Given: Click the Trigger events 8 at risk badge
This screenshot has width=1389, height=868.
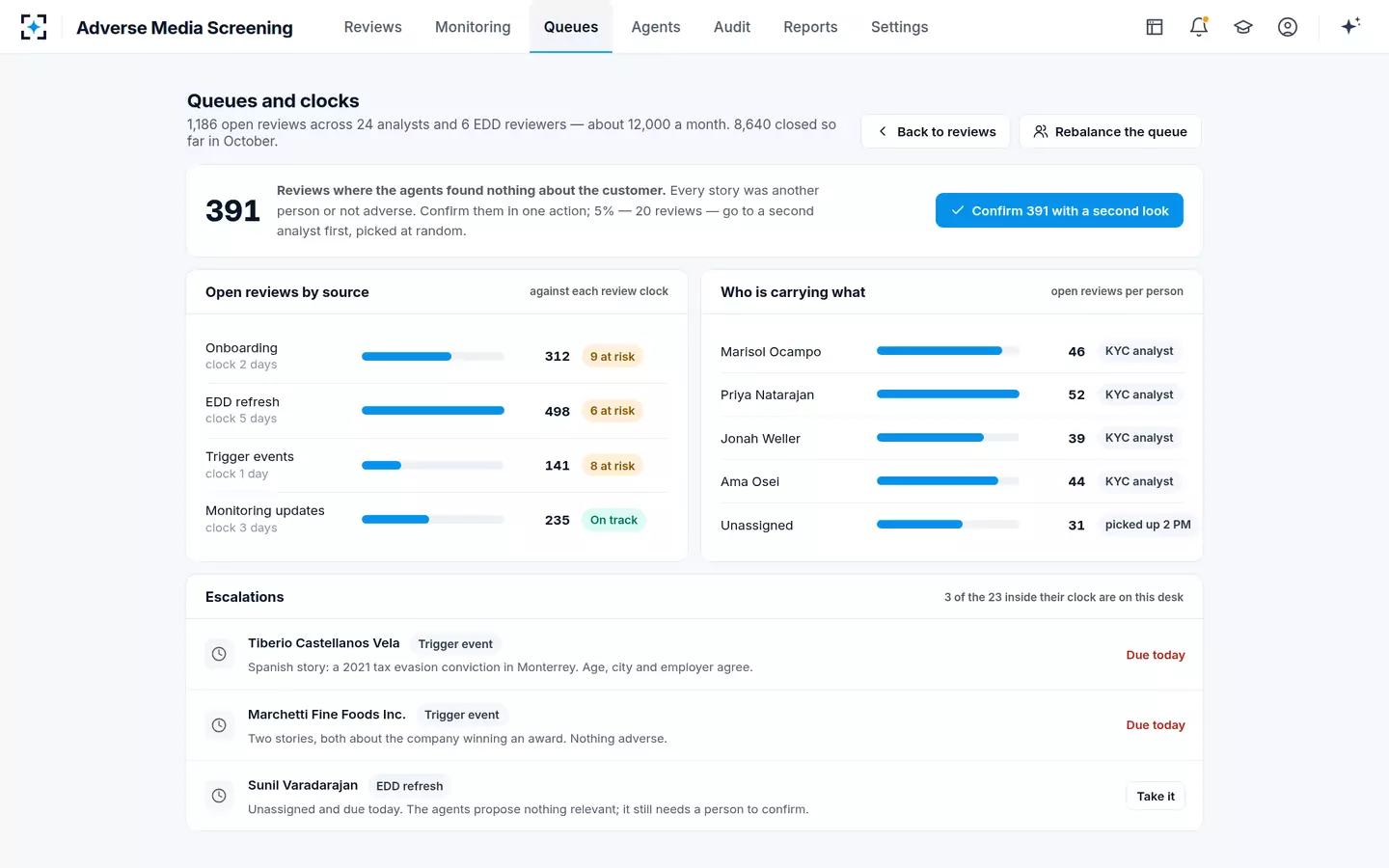Looking at the screenshot, I should click(613, 466).
